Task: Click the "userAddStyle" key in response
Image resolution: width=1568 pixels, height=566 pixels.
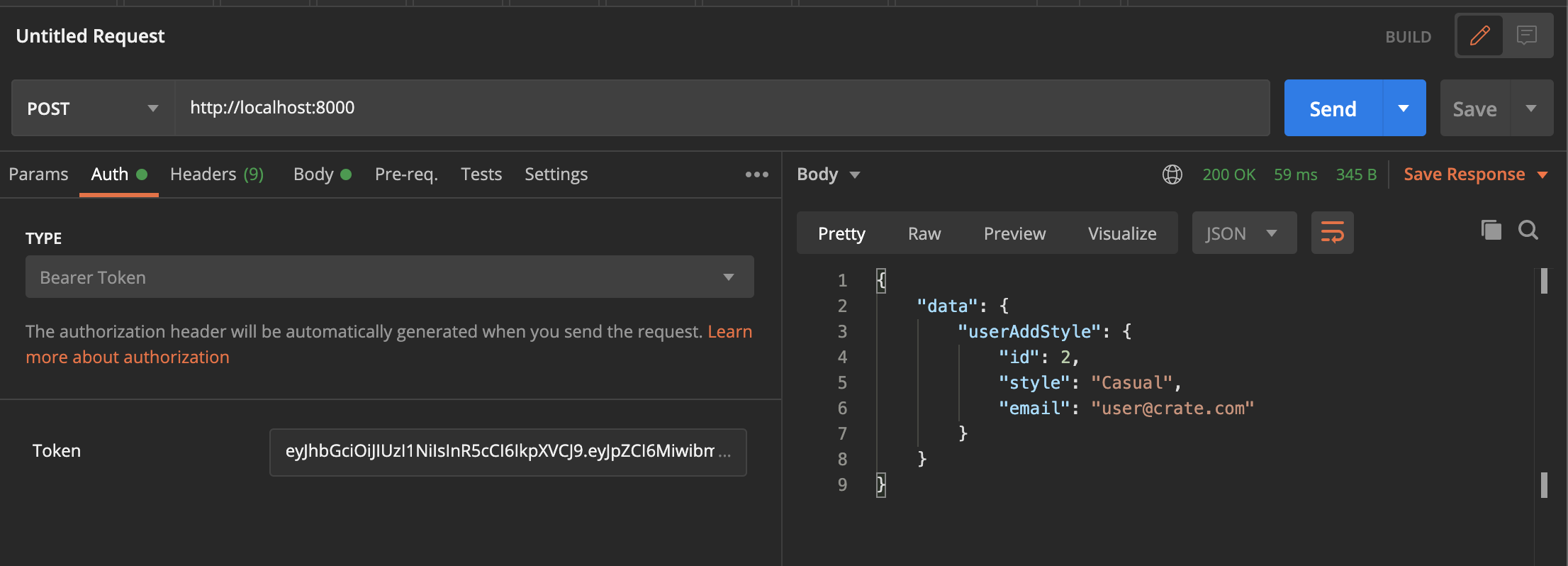Action: [x=1029, y=331]
